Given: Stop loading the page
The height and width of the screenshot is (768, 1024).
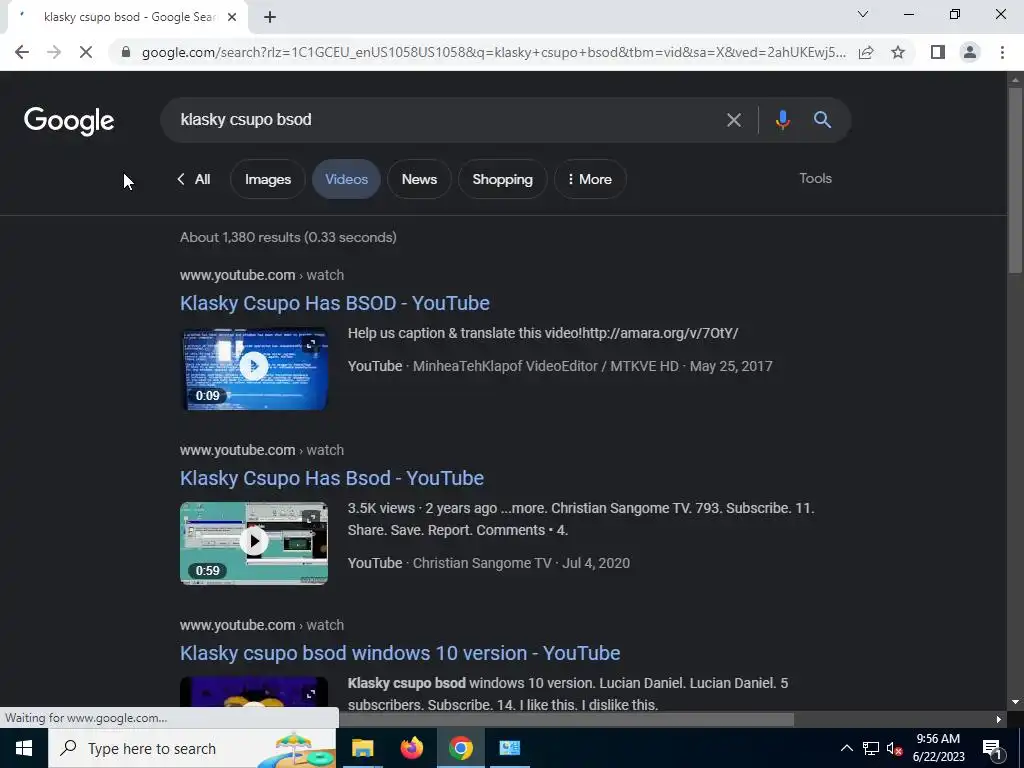Looking at the screenshot, I should (x=86, y=52).
